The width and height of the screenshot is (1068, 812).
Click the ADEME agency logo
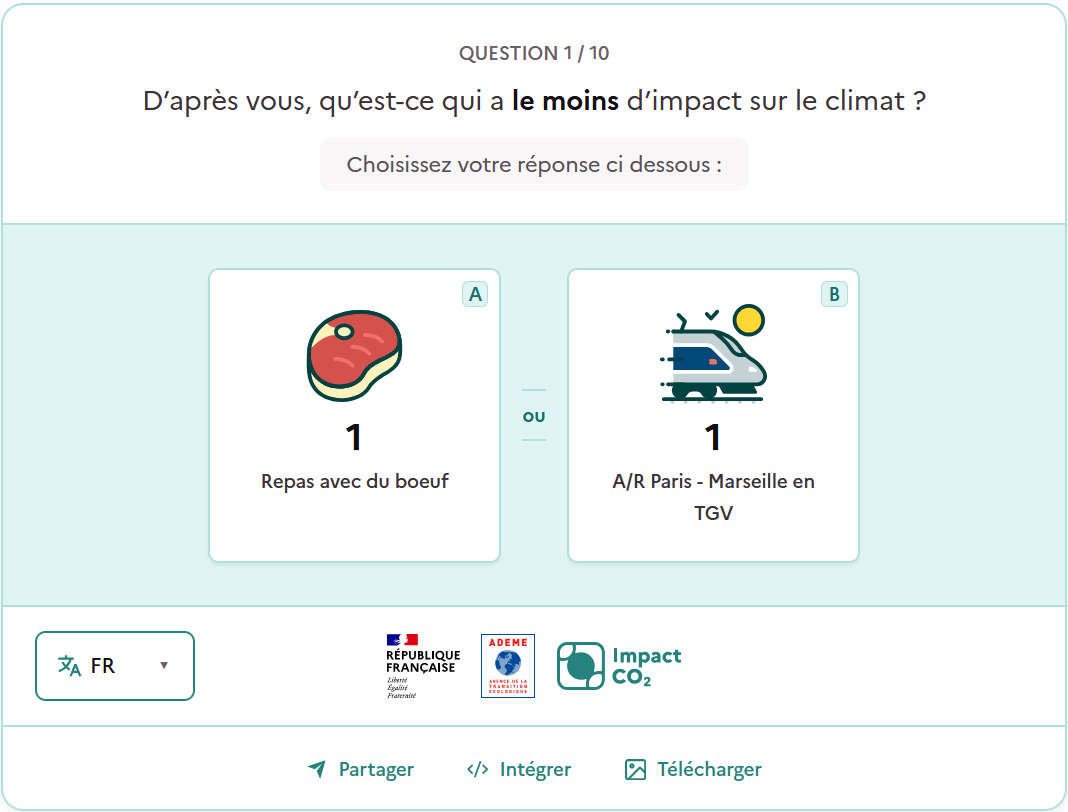coord(508,666)
